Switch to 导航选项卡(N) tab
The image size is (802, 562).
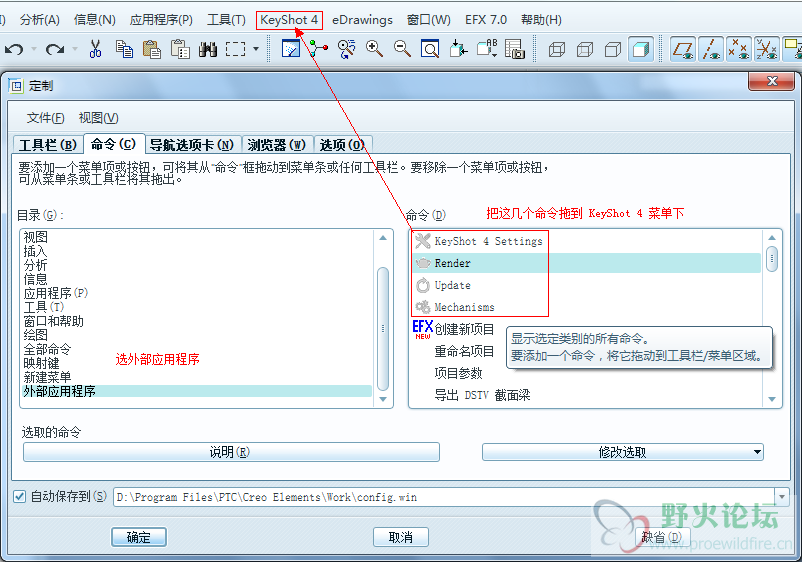pyautogui.click(x=192, y=145)
